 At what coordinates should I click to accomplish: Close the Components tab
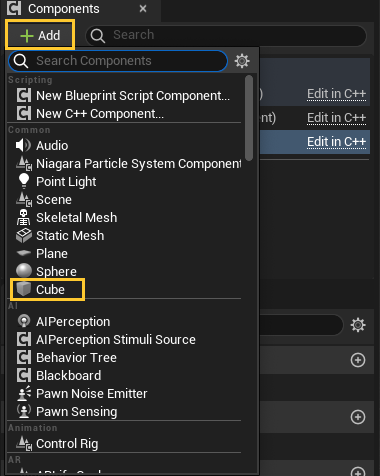(x=143, y=9)
